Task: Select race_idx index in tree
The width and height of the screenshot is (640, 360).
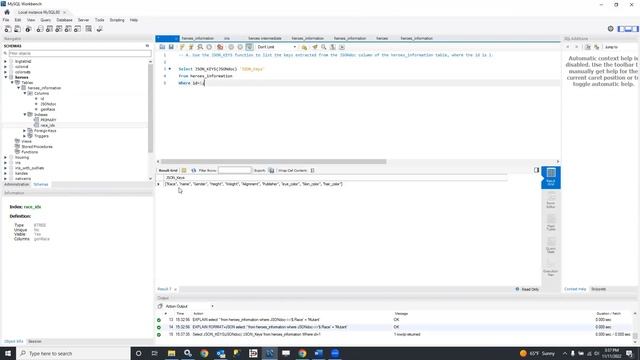Action: click(48, 125)
